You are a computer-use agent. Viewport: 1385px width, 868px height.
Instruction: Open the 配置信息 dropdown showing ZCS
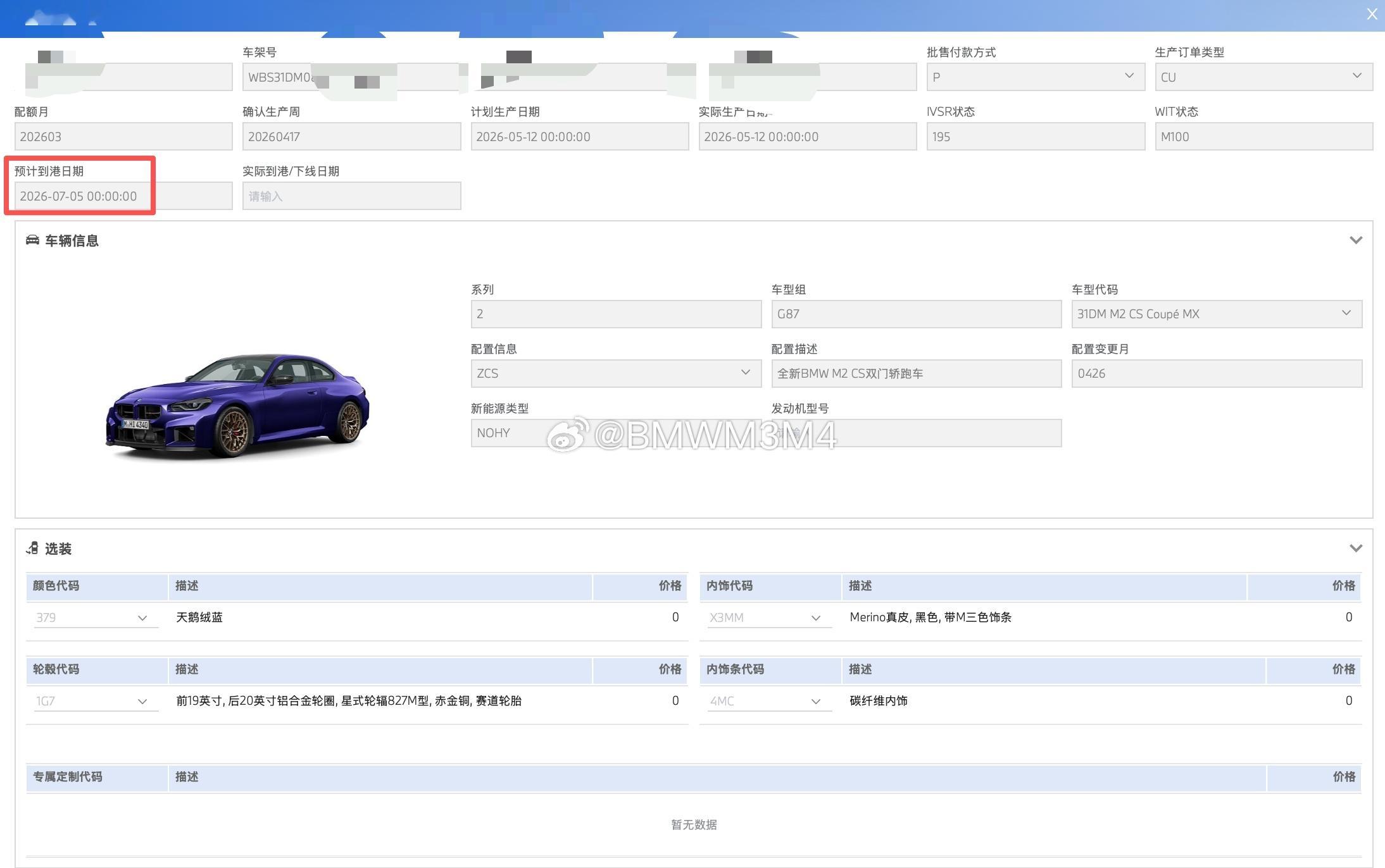616,373
